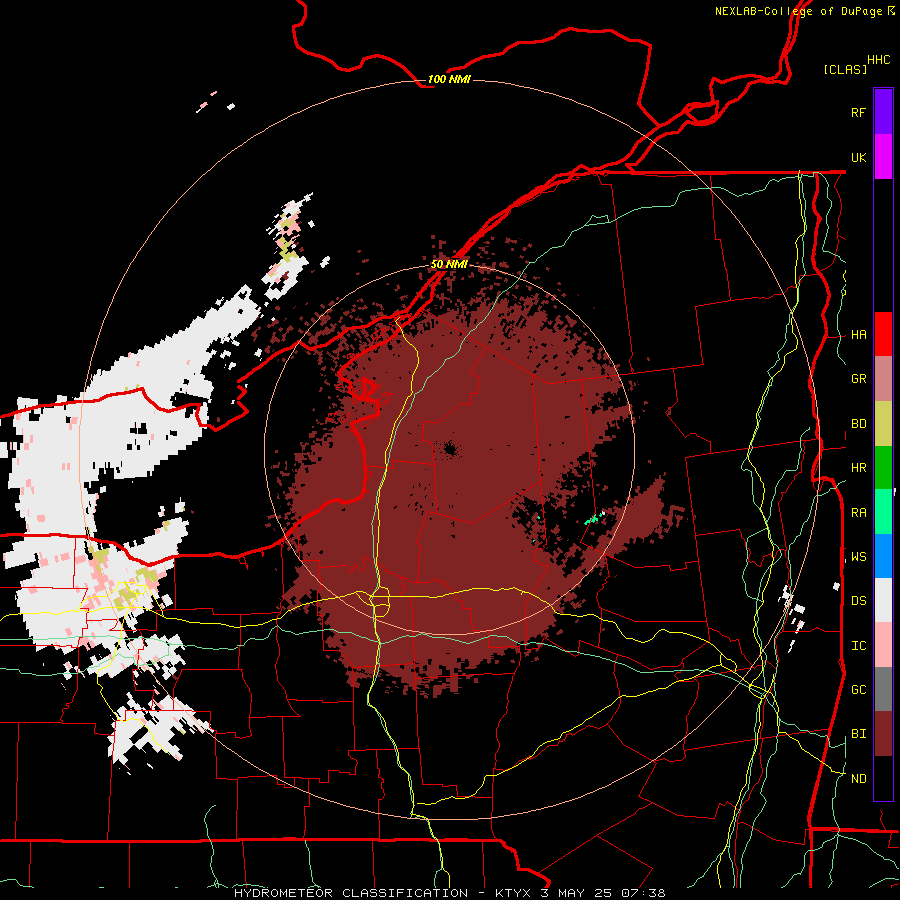Click the 100 NMI range ring label
This screenshot has height=900, width=900.
coord(449,79)
